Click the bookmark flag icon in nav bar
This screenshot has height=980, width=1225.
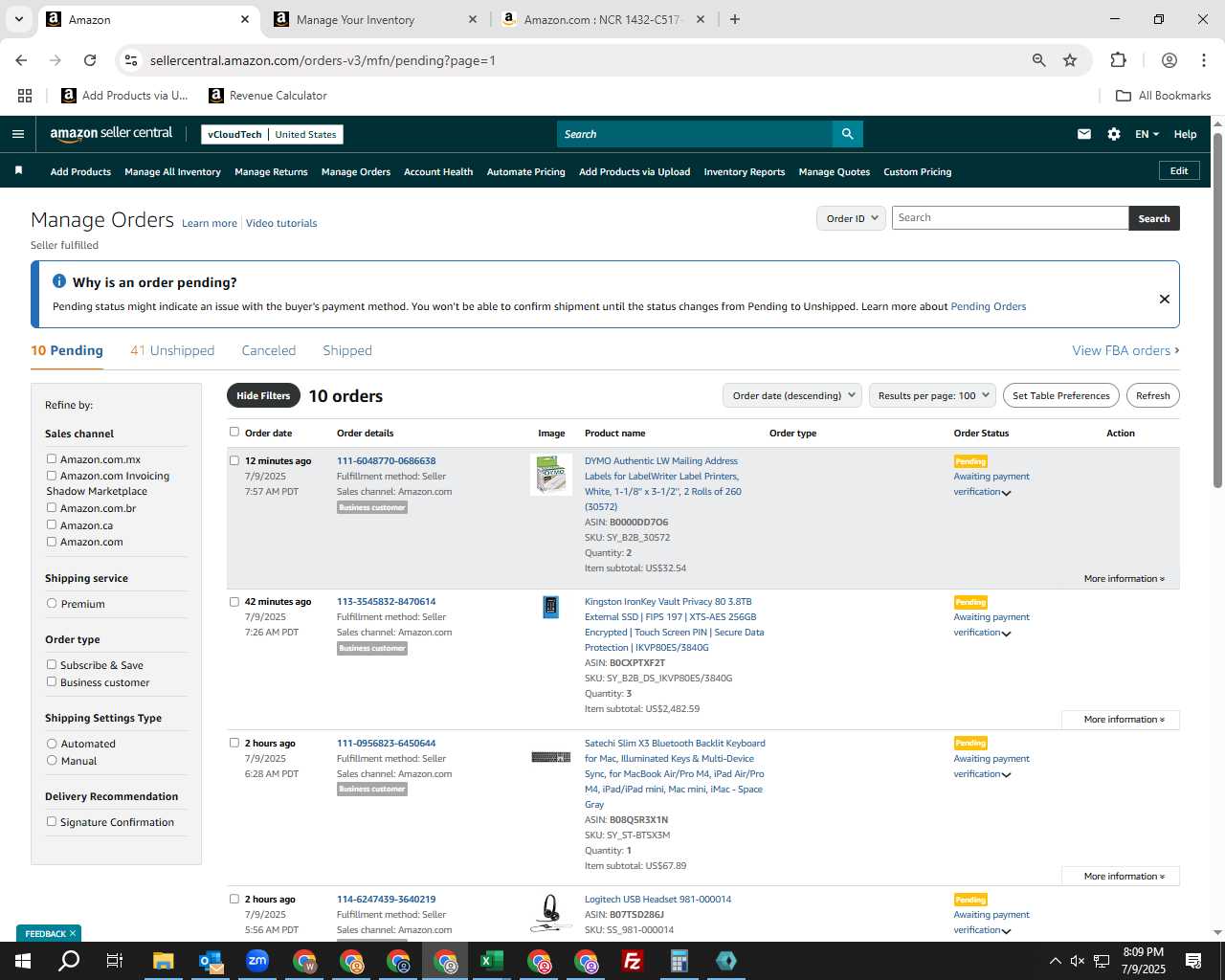18,171
